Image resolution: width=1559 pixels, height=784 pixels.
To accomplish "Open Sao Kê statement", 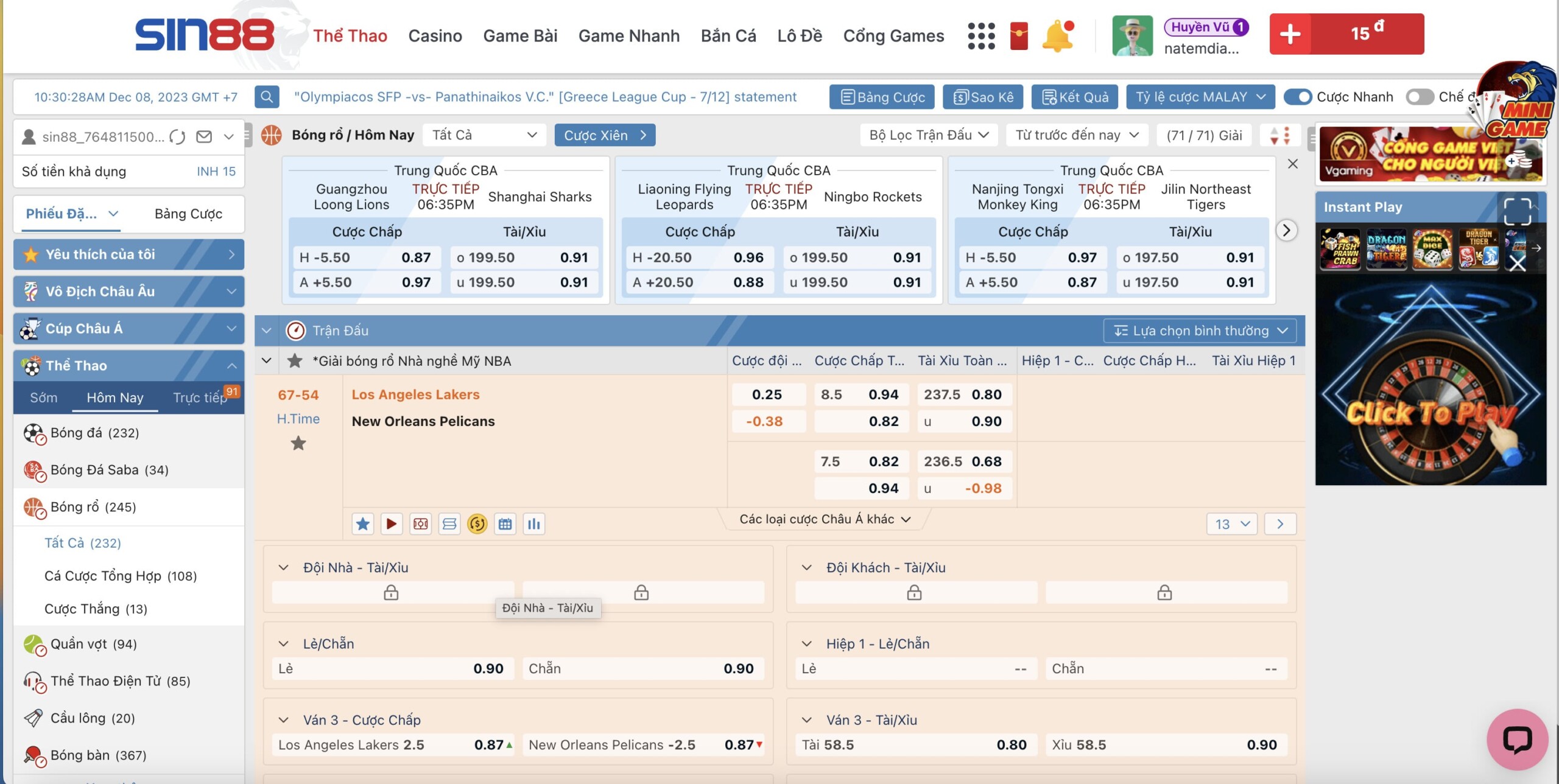I will coord(983,97).
